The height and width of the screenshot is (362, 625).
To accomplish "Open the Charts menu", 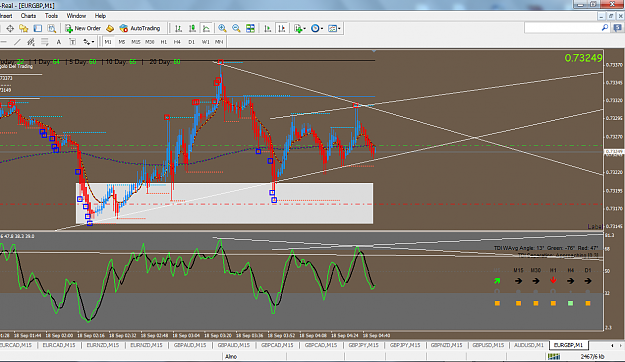I will pos(28,16).
